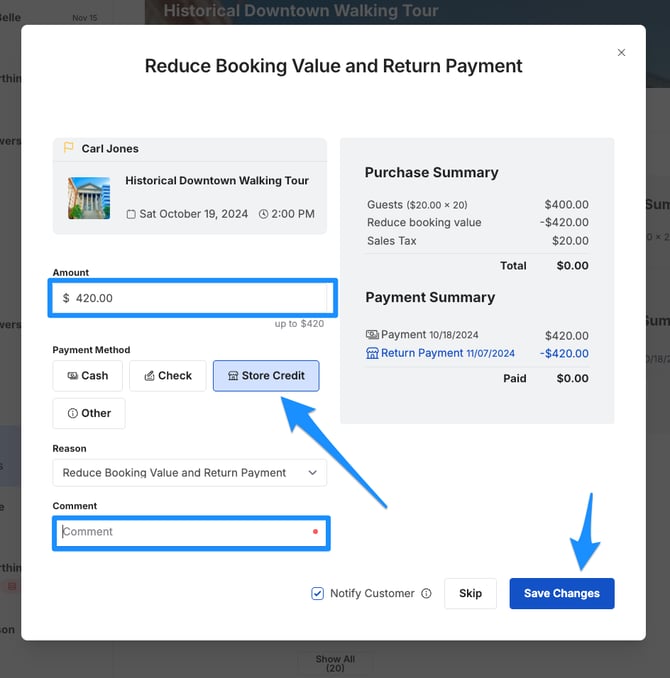
Task: Click the Sales Tax $20.00 amount
Action: point(570,241)
